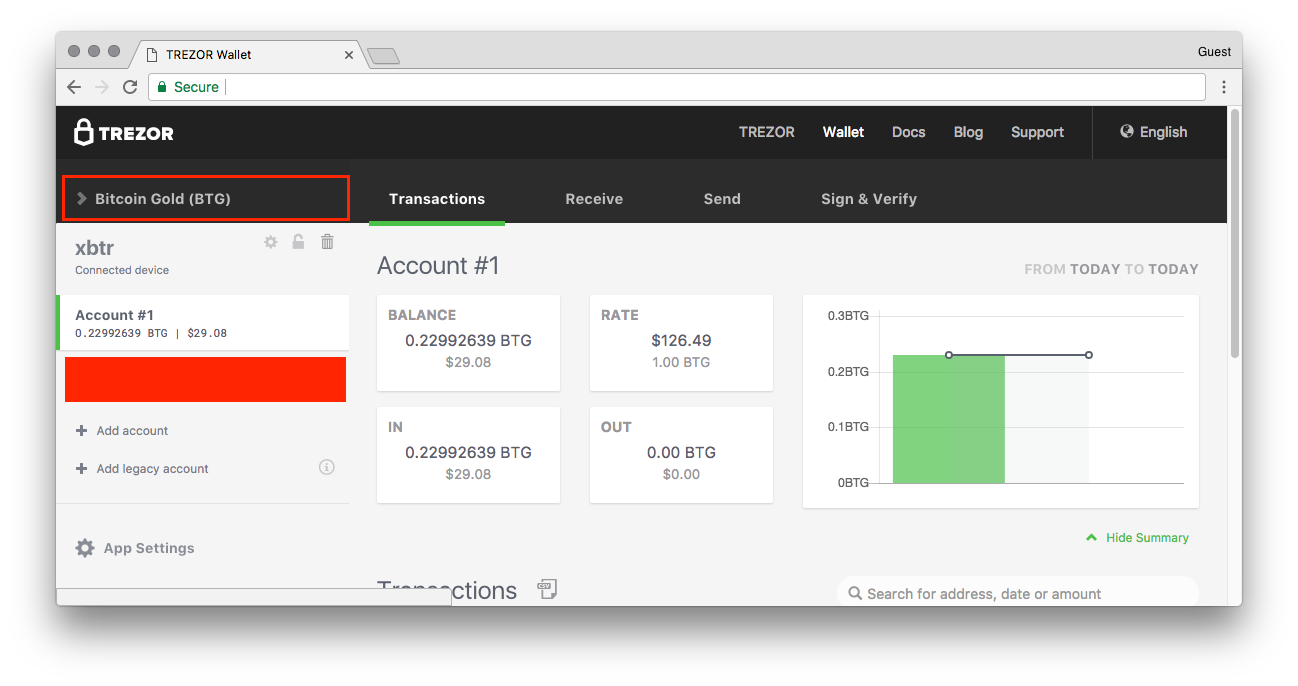The height and width of the screenshot is (686, 1298).
Task: Click the 0.3BTG axis label
Action: 848,316
